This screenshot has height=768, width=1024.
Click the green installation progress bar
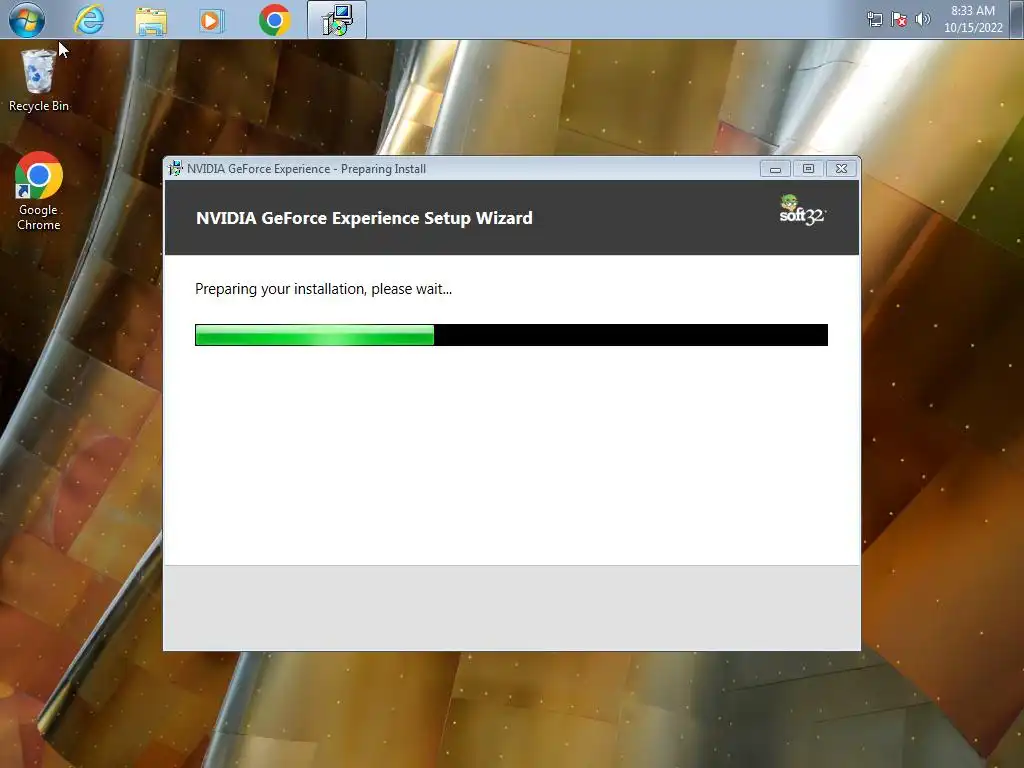coord(511,335)
